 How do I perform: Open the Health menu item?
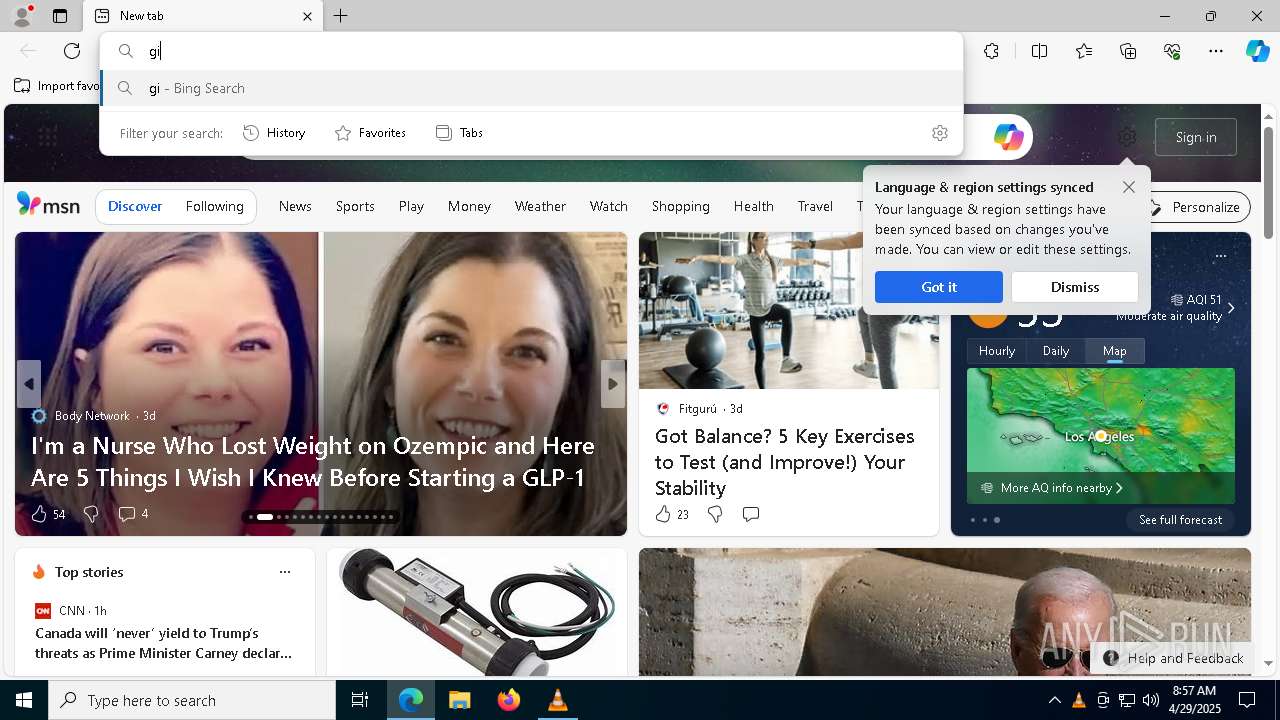click(754, 206)
